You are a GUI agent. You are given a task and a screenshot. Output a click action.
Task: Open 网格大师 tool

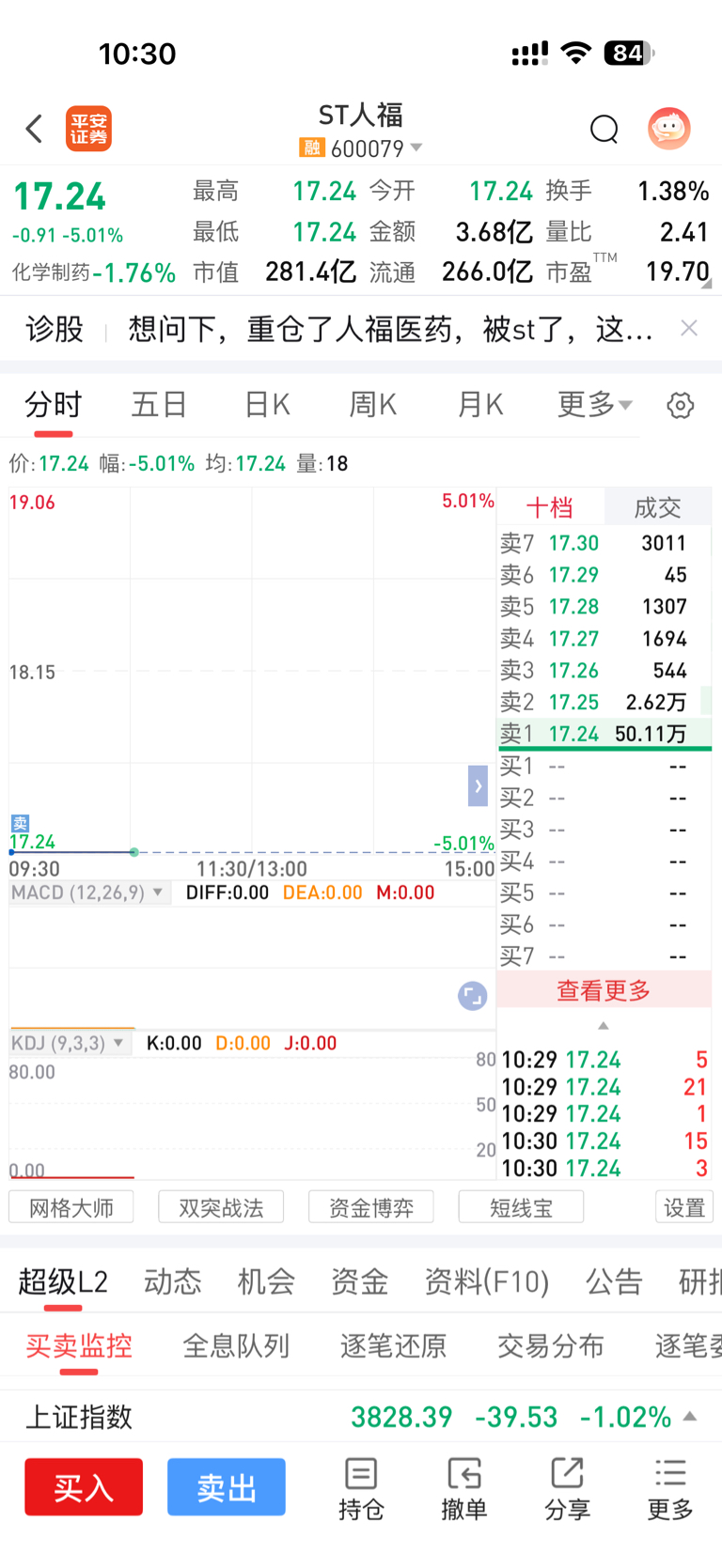point(71,1207)
